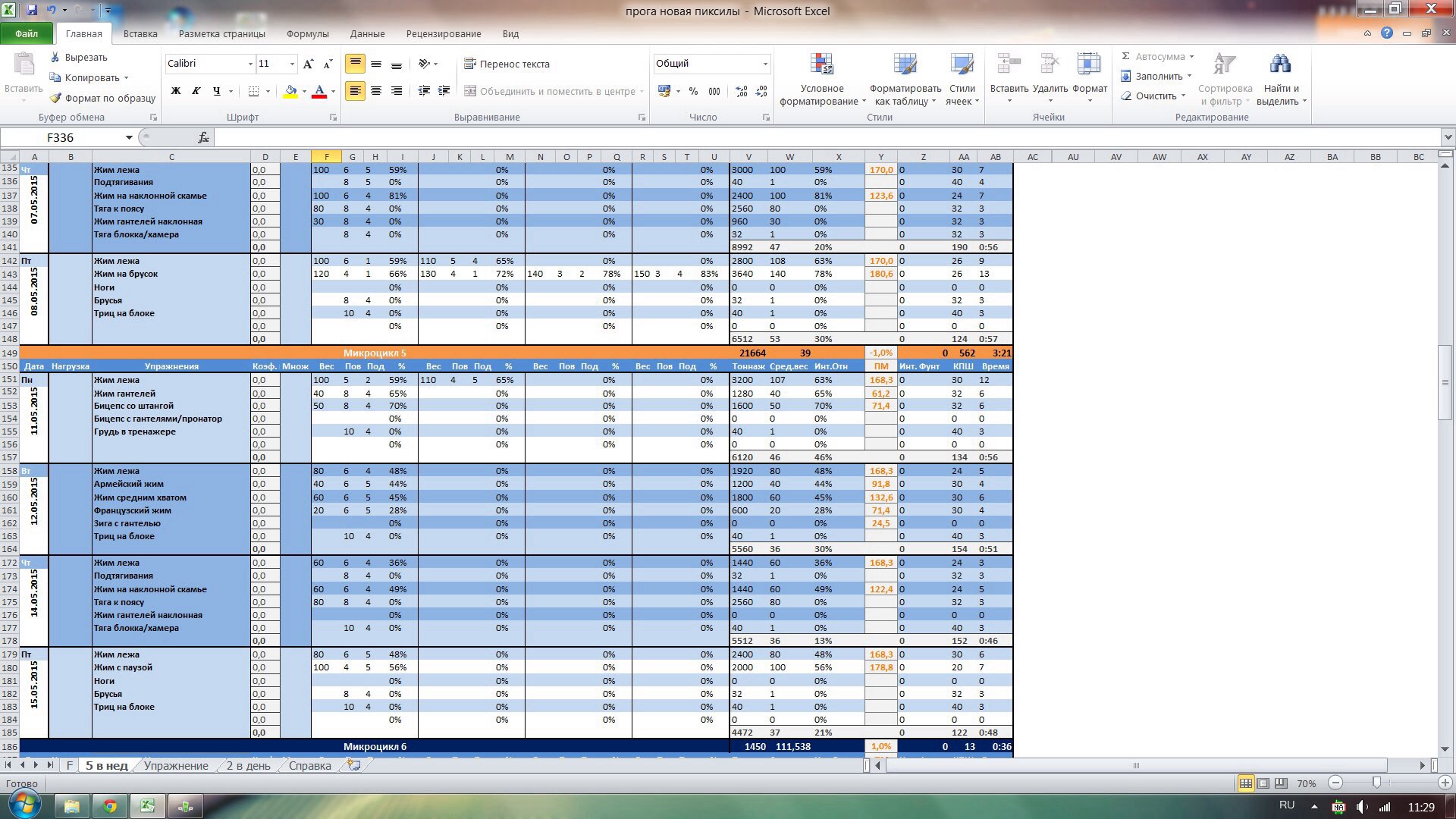Image resolution: width=1456 pixels, height=819 pixels.
Task: Toggle italic text formatting
Action: [196, 91]
